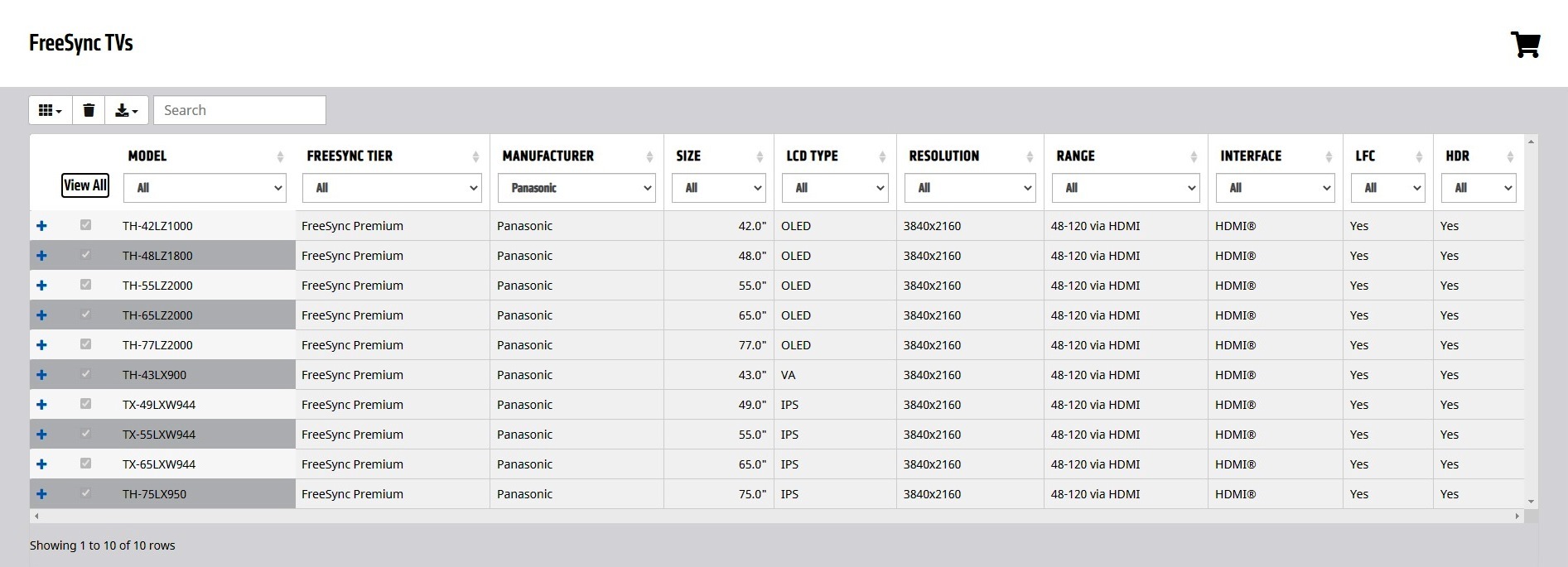
Task: Toggle checkbox for TX-65LXW944
Action: point(85,464)
